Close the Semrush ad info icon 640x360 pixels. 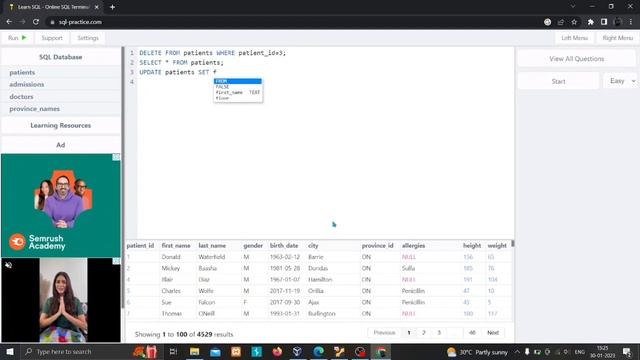(116, 157)
